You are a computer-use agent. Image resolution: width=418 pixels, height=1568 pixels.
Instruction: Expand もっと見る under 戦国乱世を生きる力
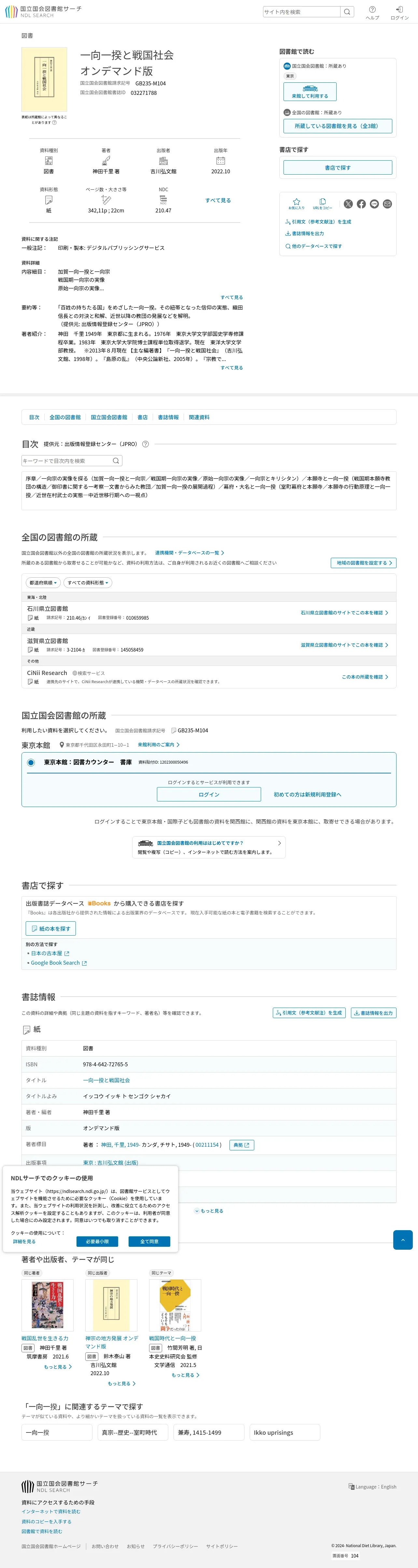(58, 1367)
